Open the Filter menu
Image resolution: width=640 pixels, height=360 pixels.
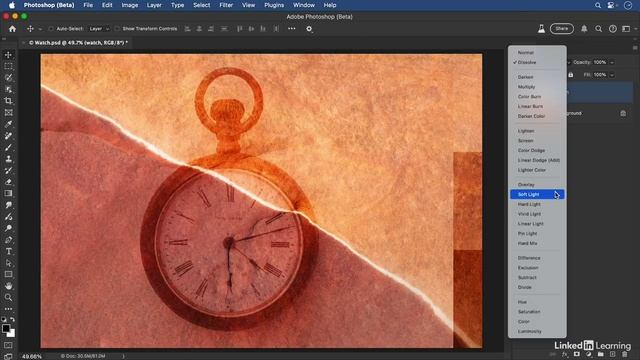[x=226, y=5]
